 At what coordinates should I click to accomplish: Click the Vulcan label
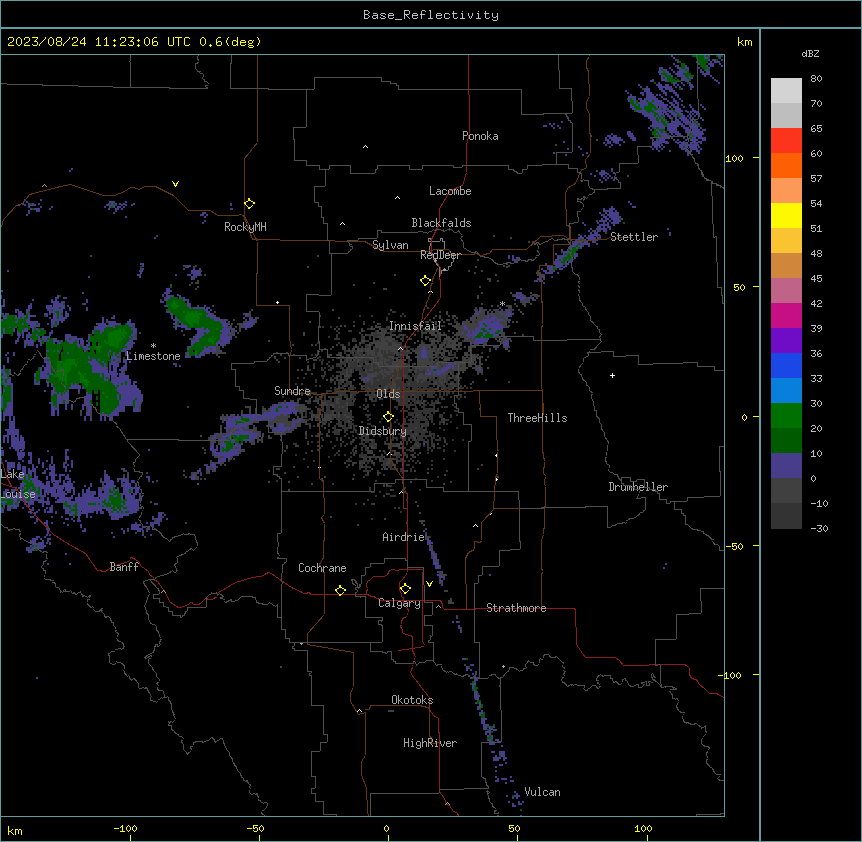coord(543,792)
